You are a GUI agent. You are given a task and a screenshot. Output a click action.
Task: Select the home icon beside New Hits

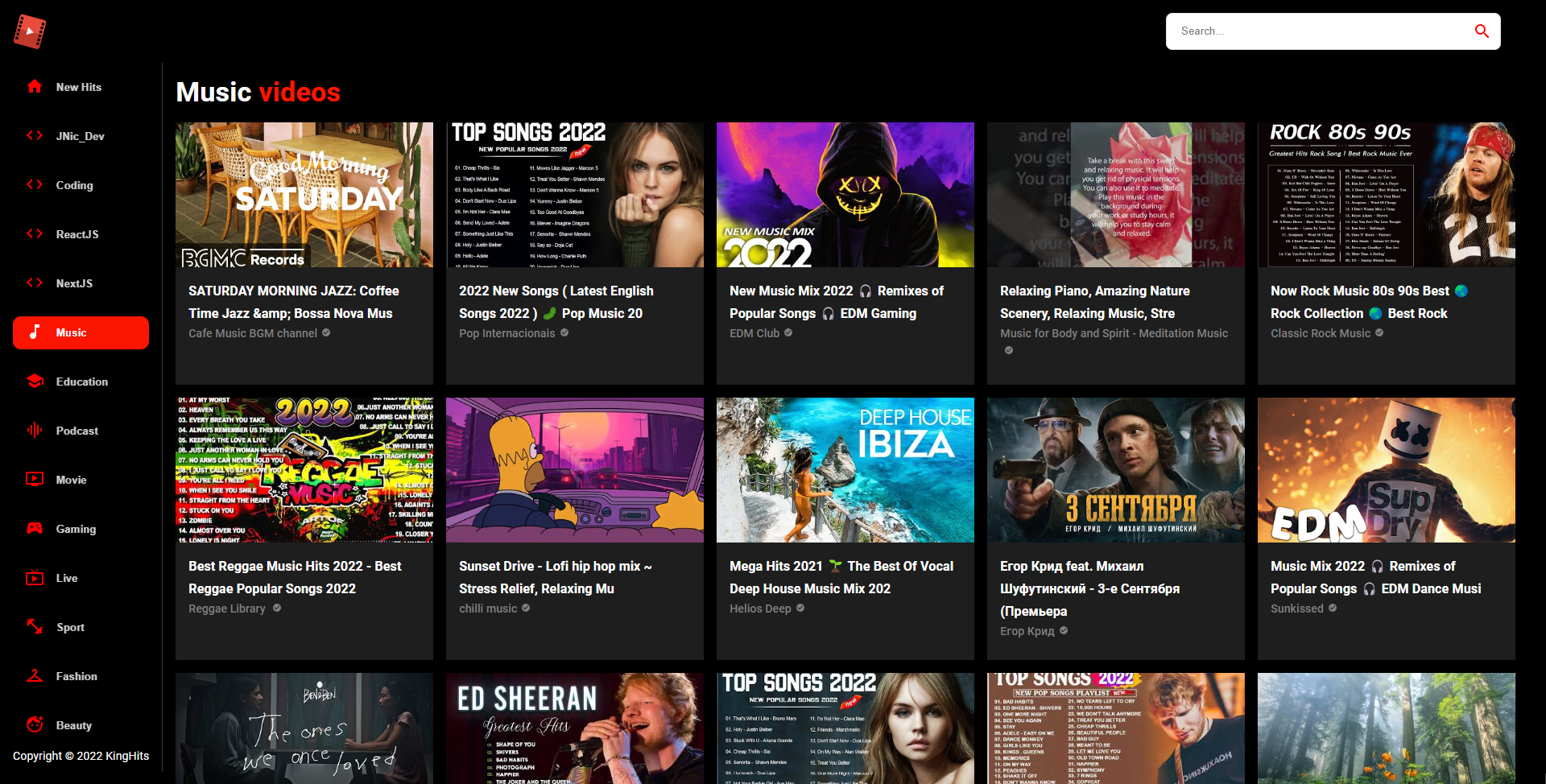pos(35,86)
